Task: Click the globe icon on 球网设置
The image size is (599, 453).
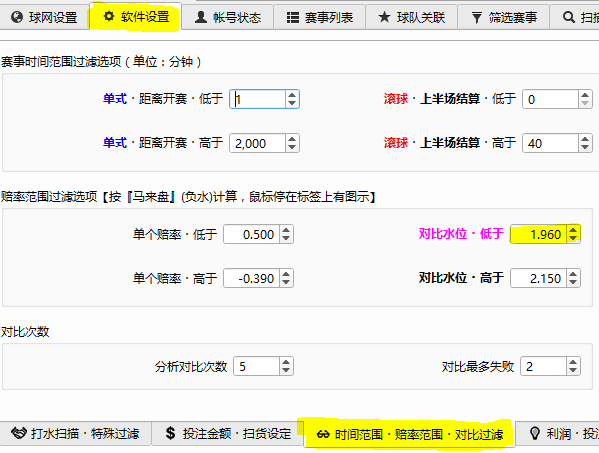Action: pyautogui.click(x=17, y=17)
